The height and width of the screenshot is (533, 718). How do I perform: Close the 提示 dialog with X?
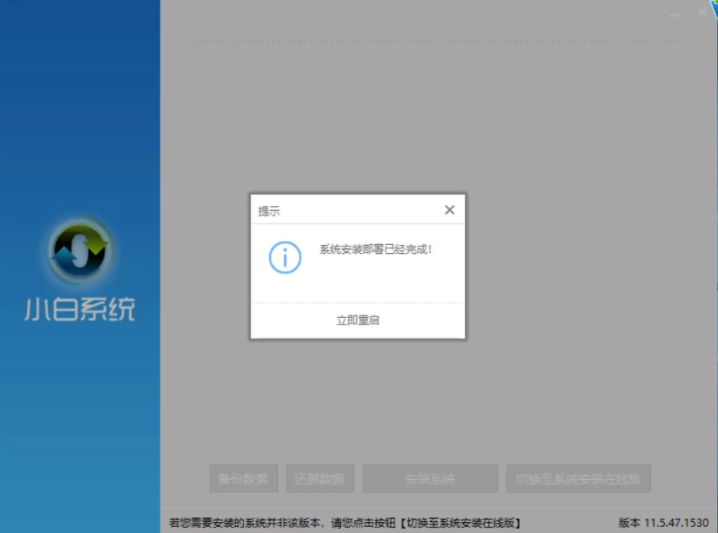[449, 210]
